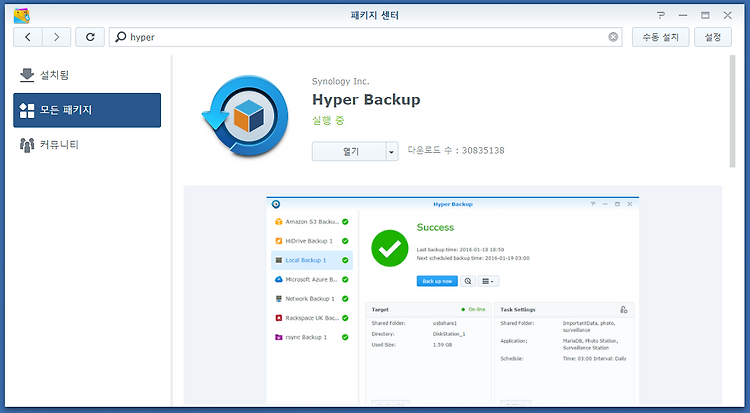The image size is (750, 413).
Task: Click the list menu dropdown icon in preview
Action: click(488, 281)
